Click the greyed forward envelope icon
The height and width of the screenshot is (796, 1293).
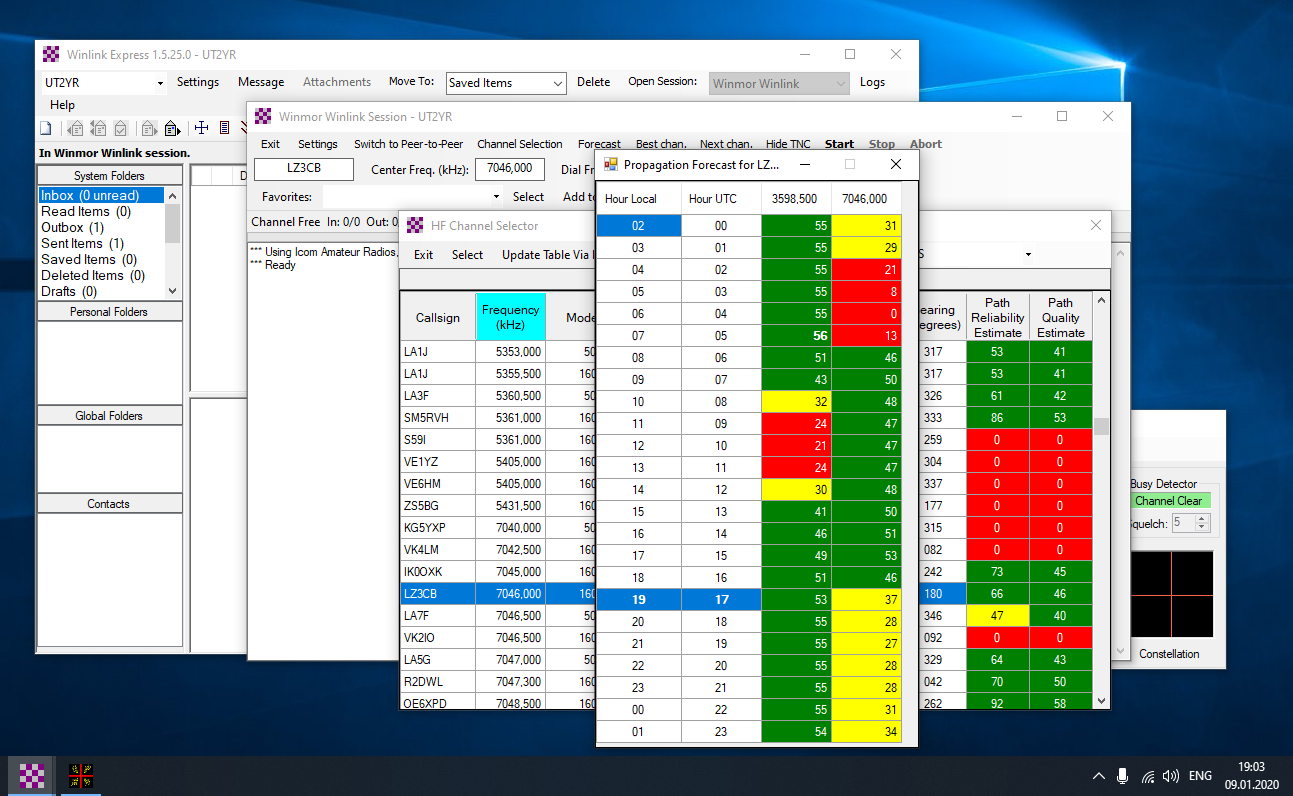(x=149, y=128)
